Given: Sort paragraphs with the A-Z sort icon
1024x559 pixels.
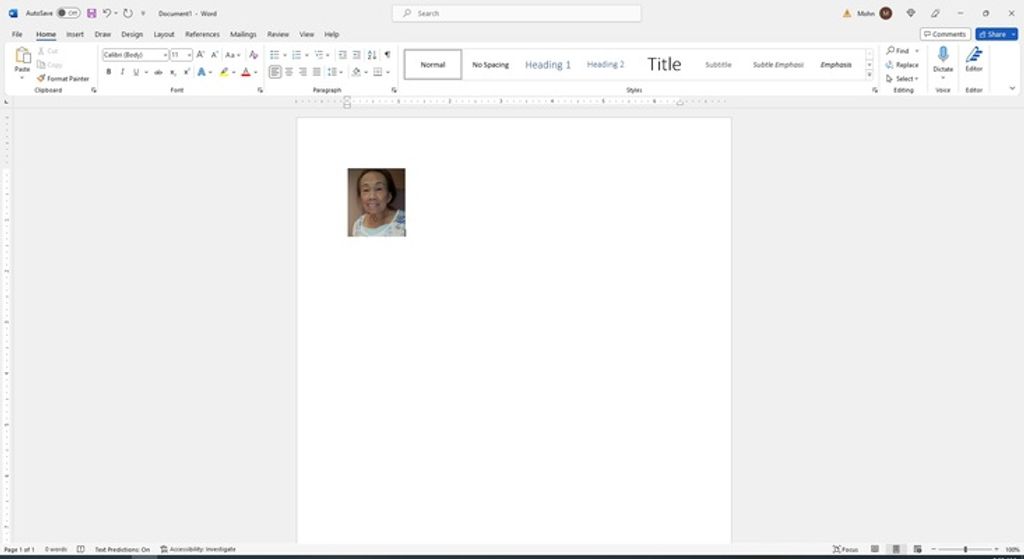Looking at the screenshot, I should (x=372, y=55).
